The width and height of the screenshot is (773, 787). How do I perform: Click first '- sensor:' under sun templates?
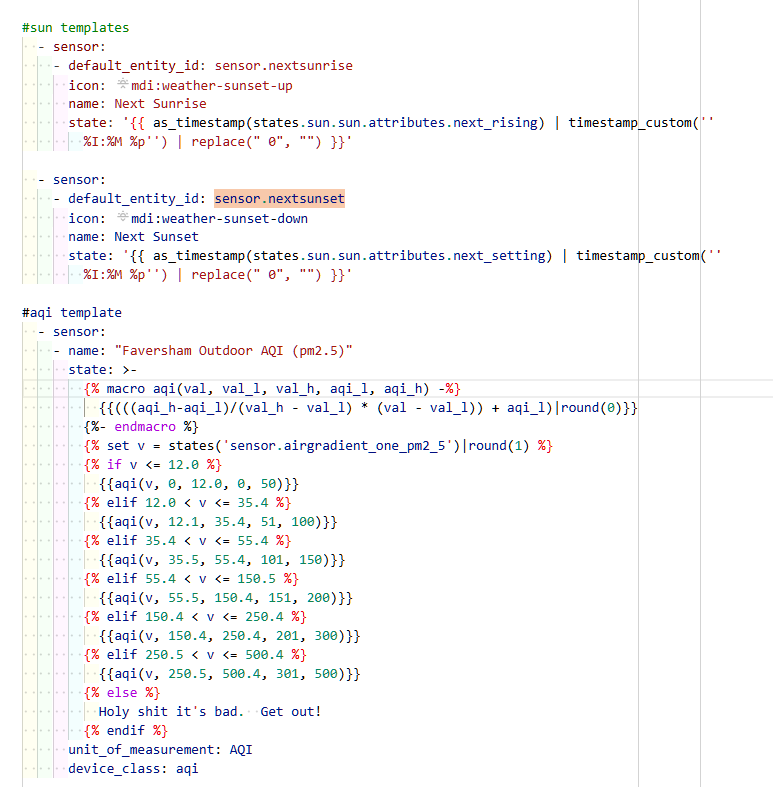pos(72,47)
